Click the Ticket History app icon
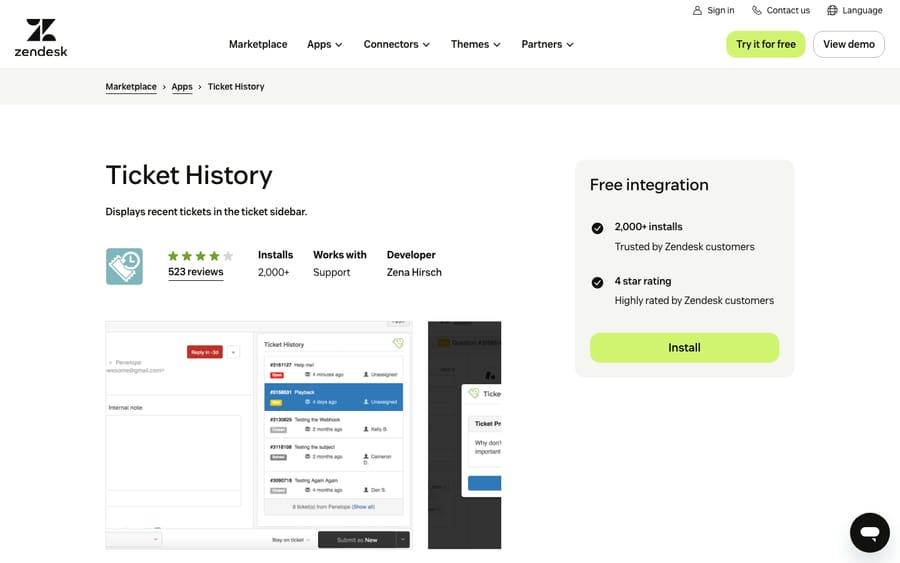 pyautogui.click(x=124, y=266)
